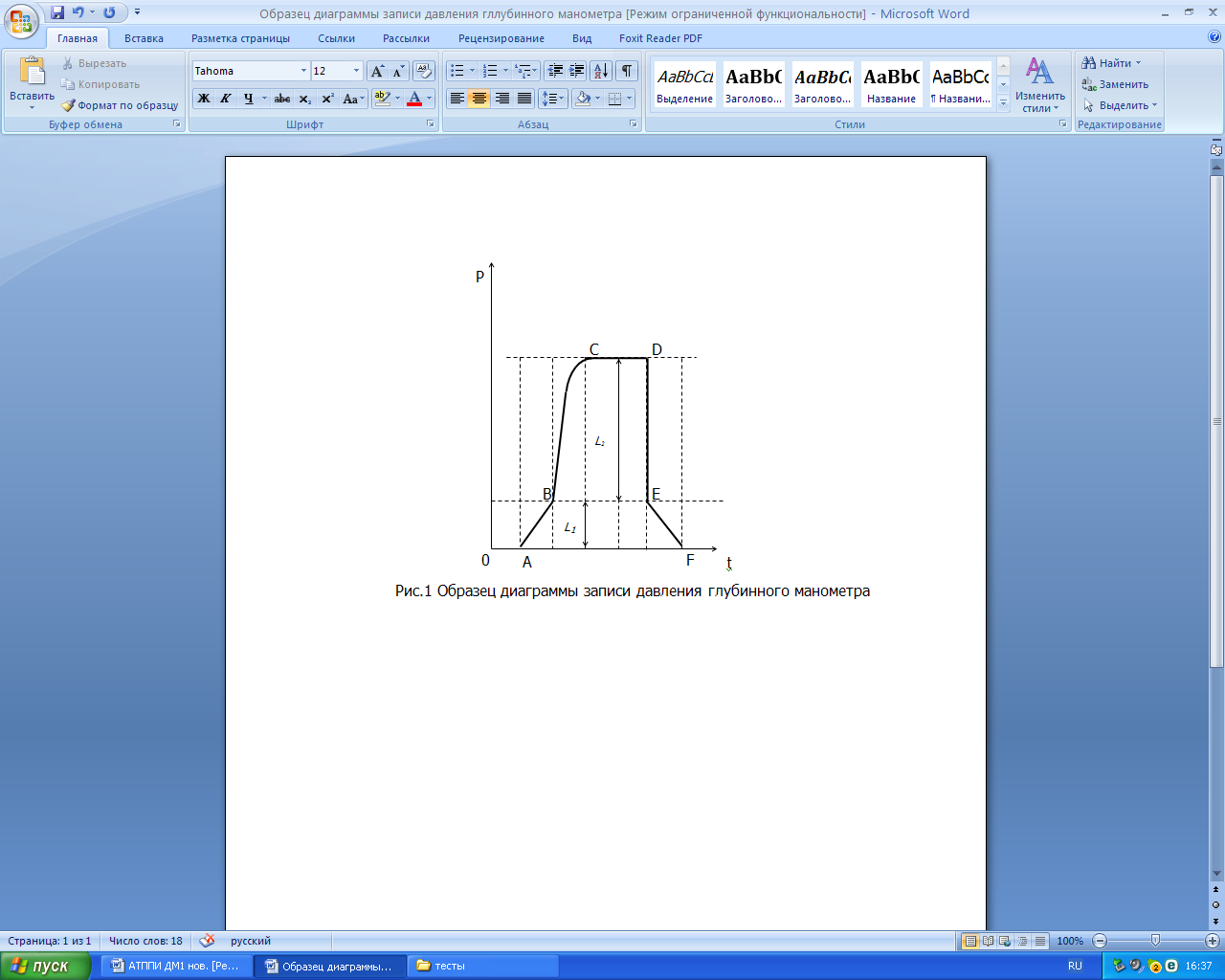The height and width of the screenshot is (980, 1225).
Task: Open Word help question mark icon
Action: click(x=1214, y=37)
